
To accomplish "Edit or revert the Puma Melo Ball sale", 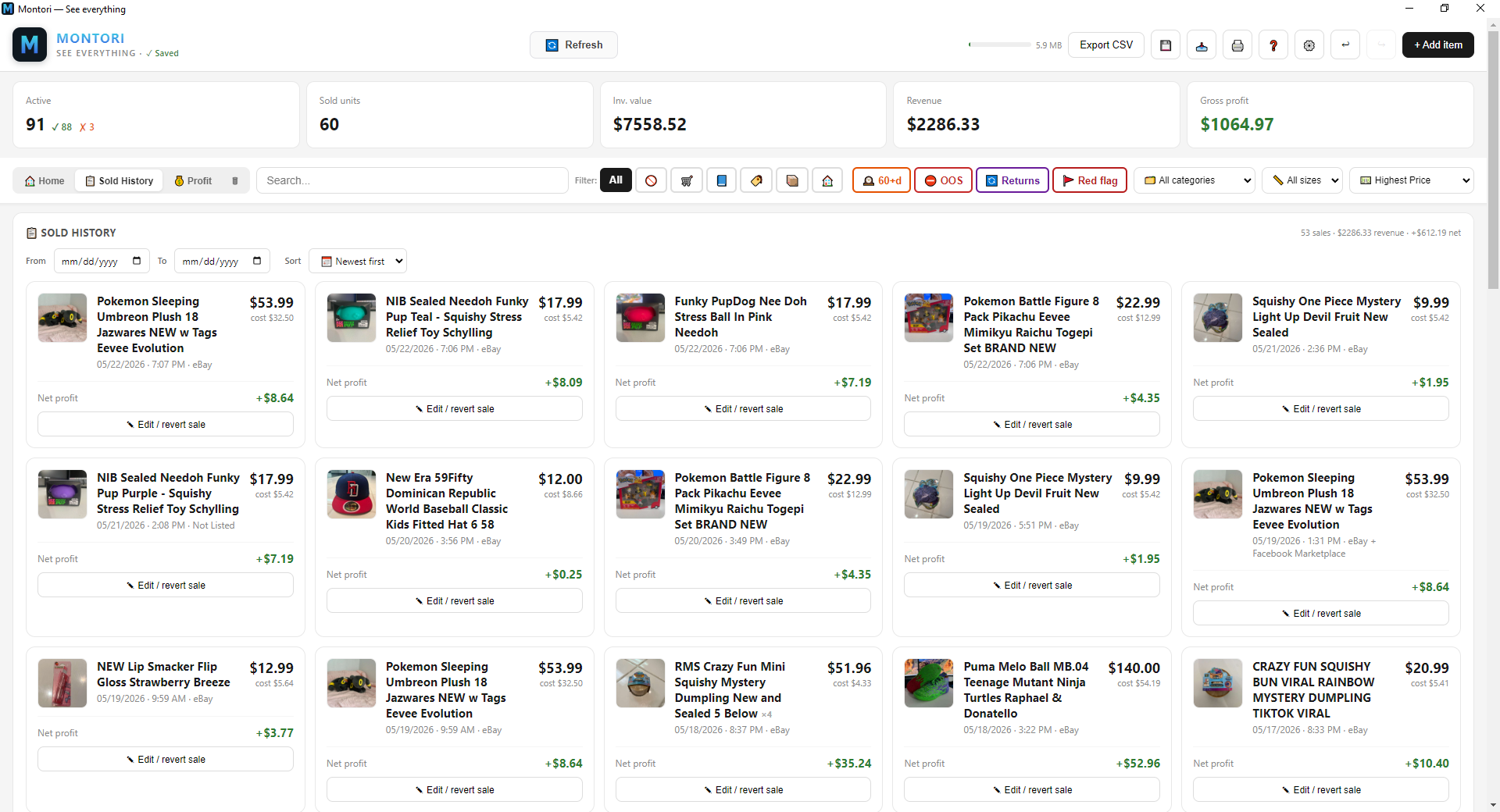I will coord(1032,789).
